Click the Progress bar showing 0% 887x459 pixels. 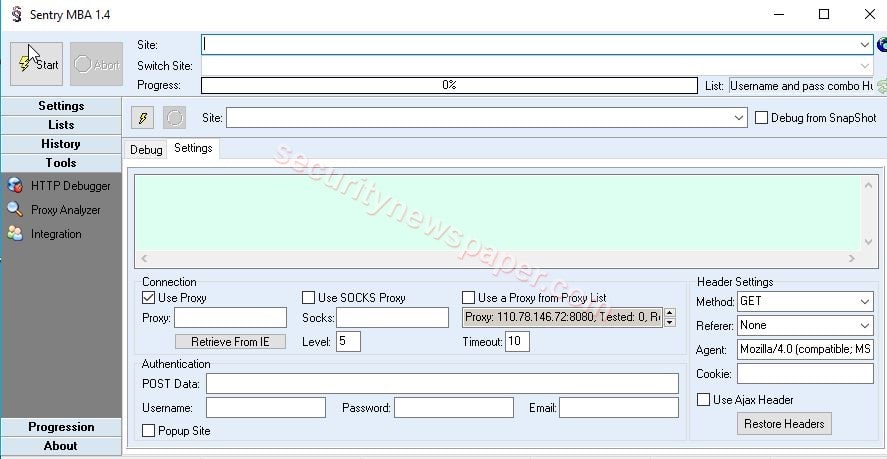[x=449, y=85]
